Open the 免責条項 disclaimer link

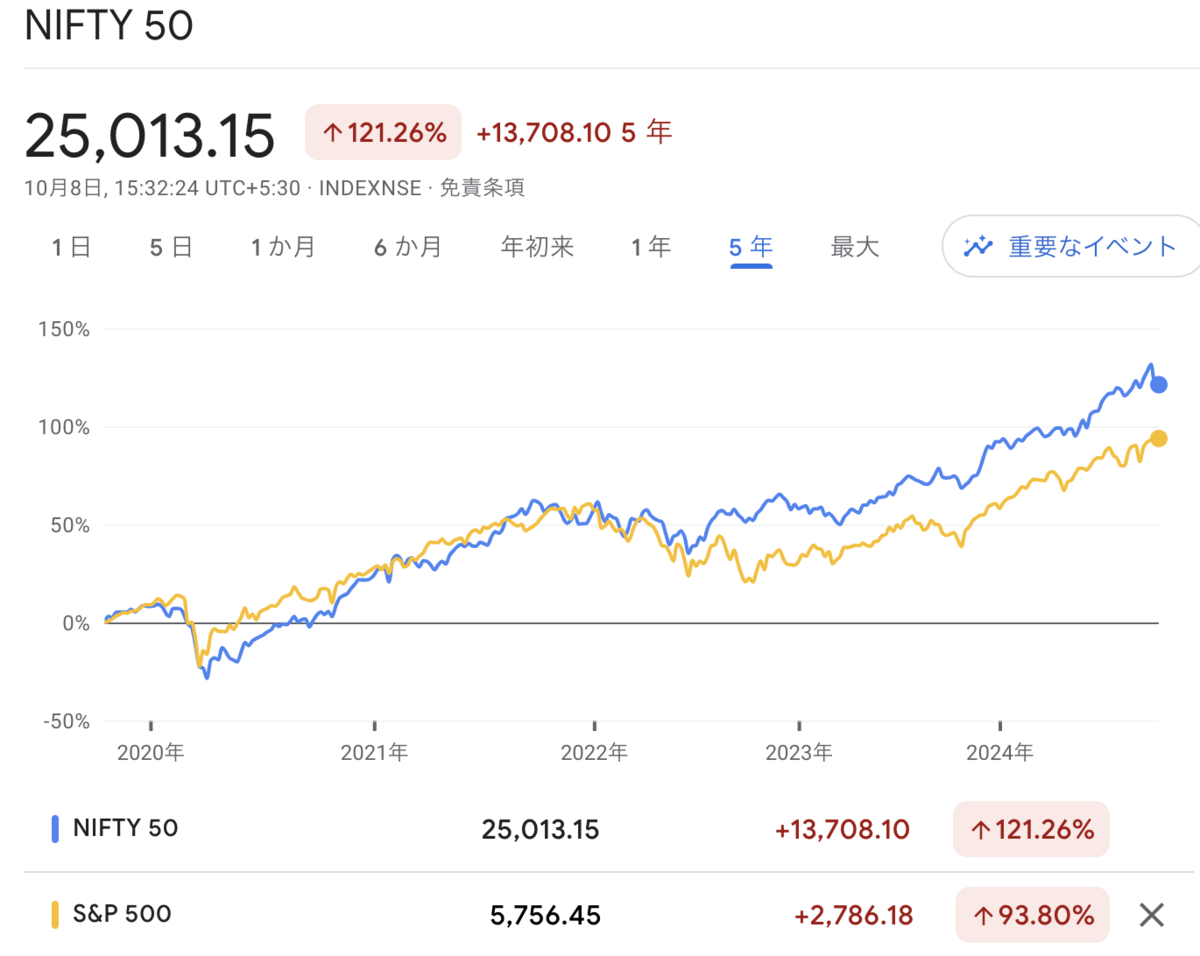482,187
